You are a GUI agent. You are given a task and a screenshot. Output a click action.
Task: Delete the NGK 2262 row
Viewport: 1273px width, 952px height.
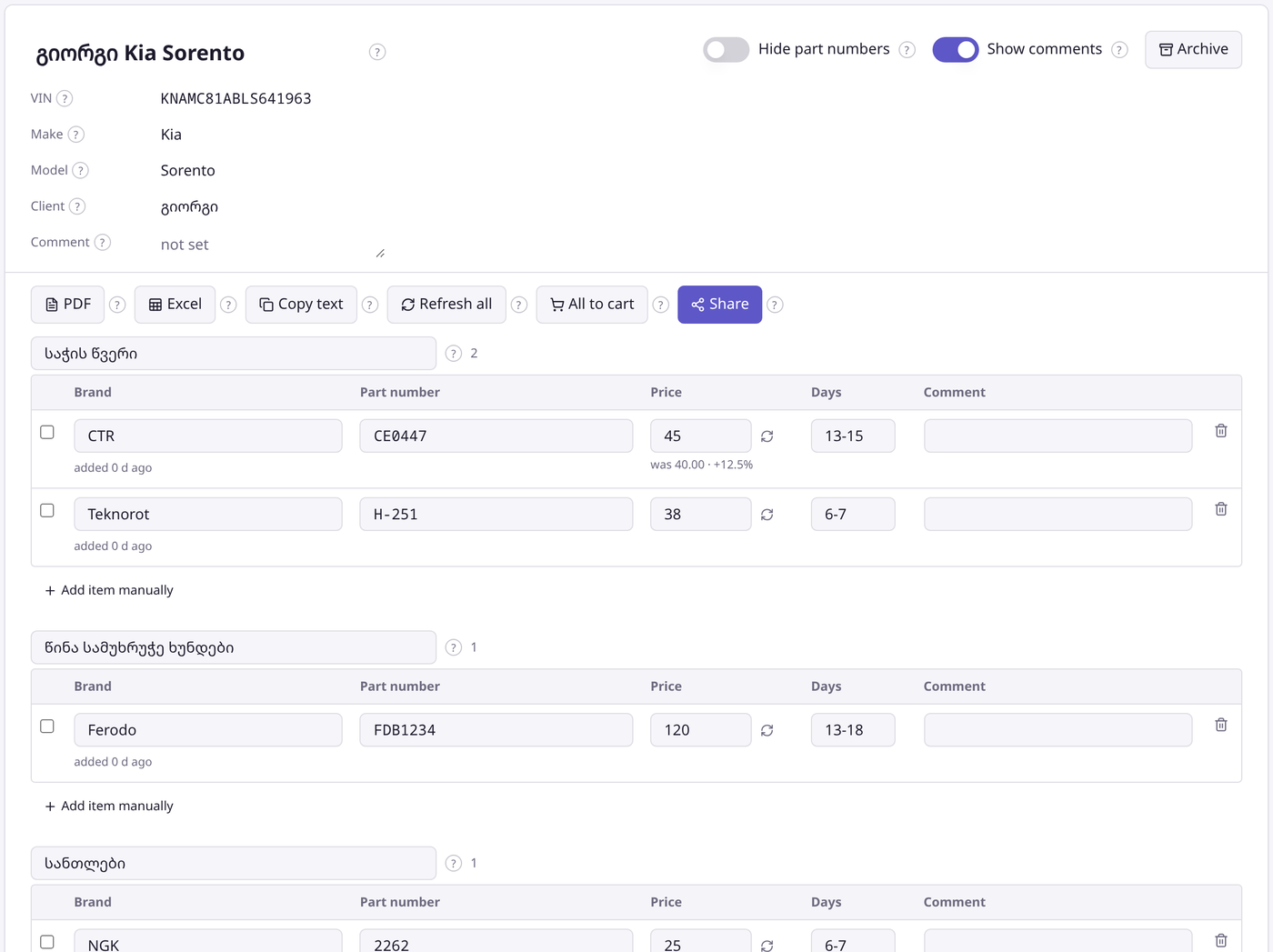1221,940
